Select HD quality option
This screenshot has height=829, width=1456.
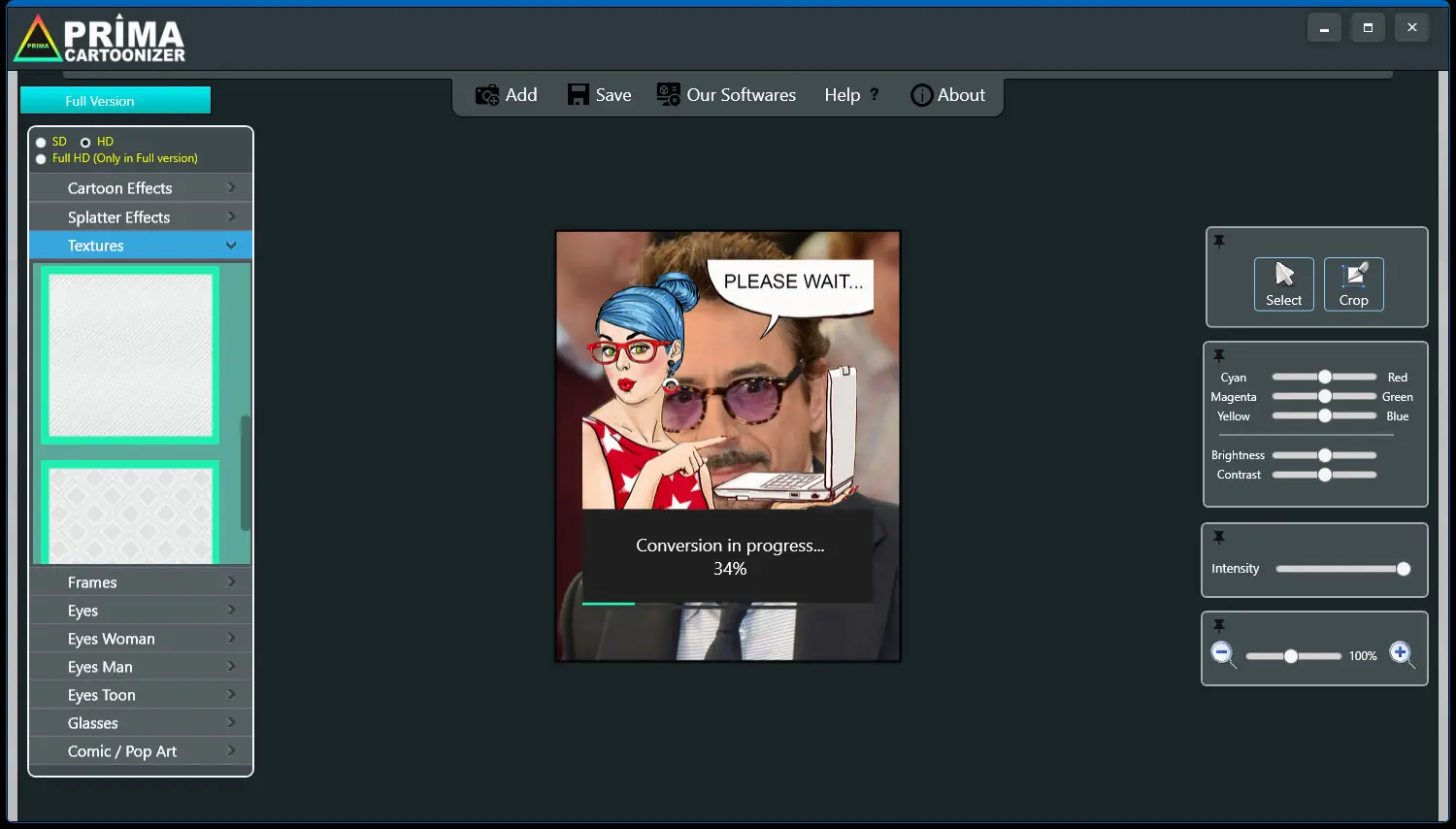(x=85, y=143)
